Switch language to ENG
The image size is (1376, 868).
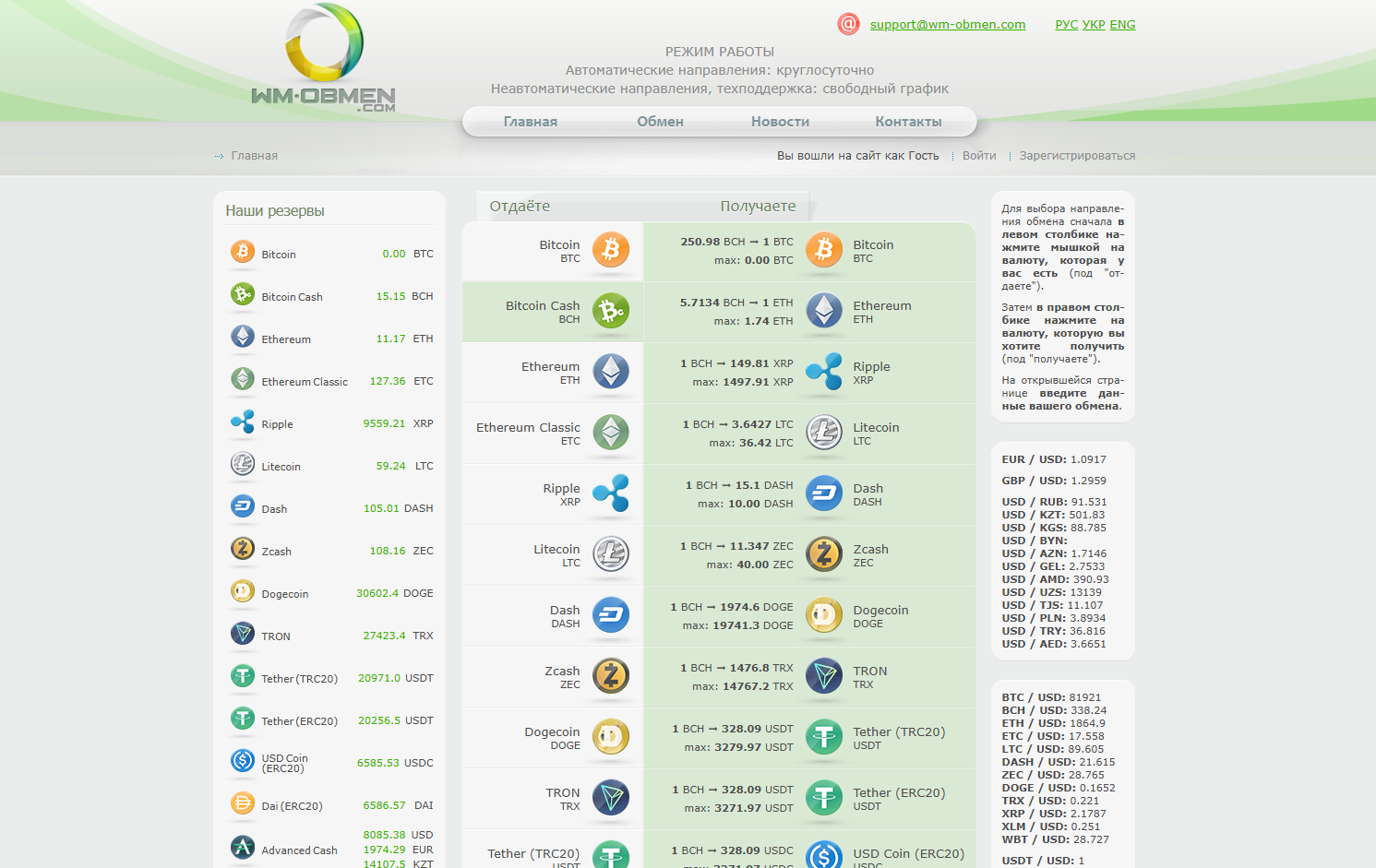pyautogui.click(x=1122, y=25)
